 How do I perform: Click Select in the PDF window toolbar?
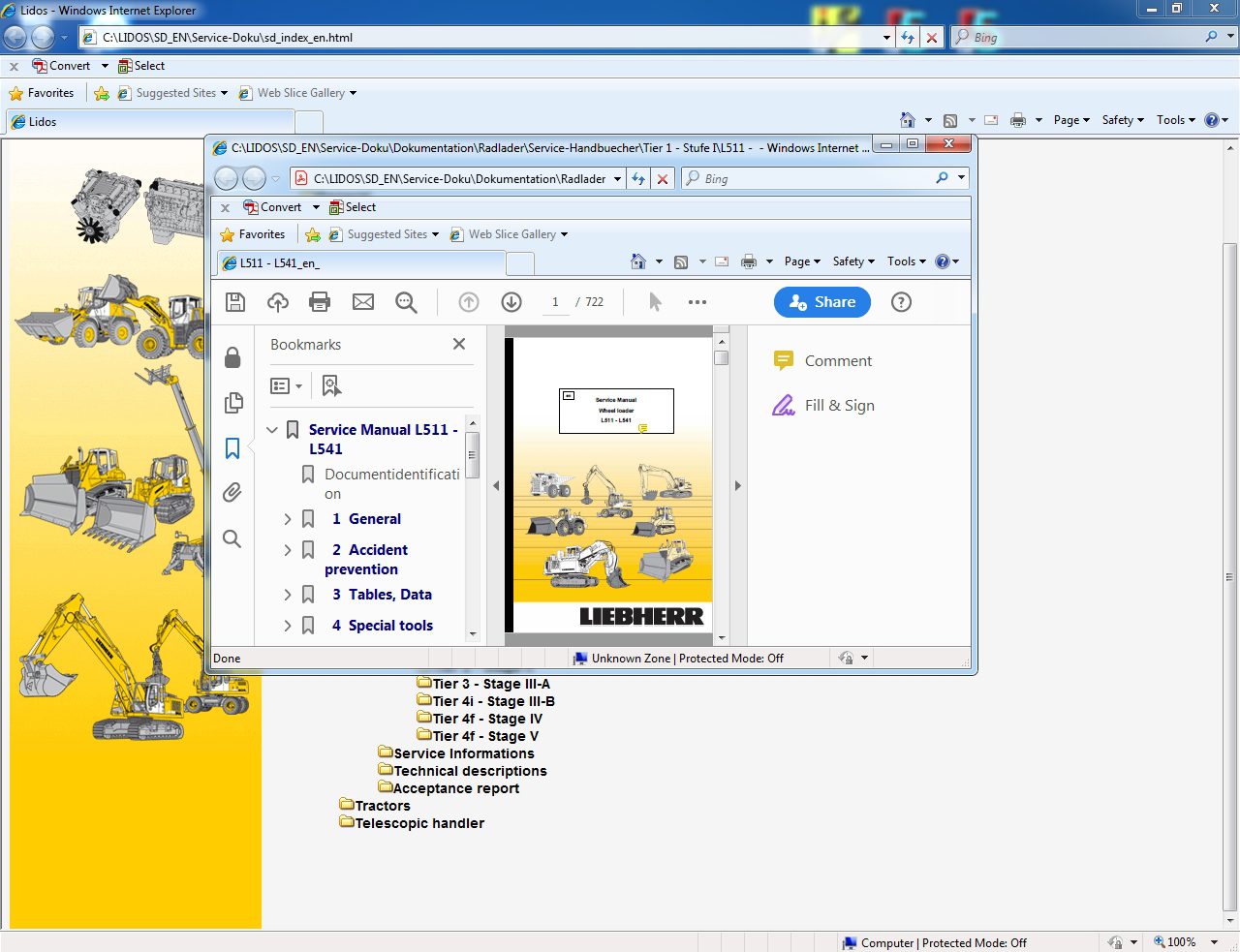tap(353, 207)
